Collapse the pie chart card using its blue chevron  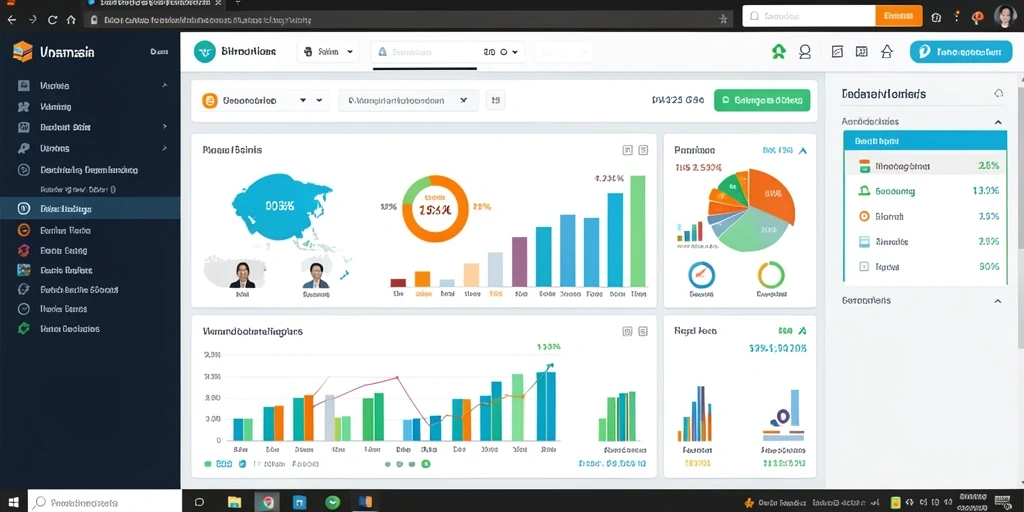point(803,150)
